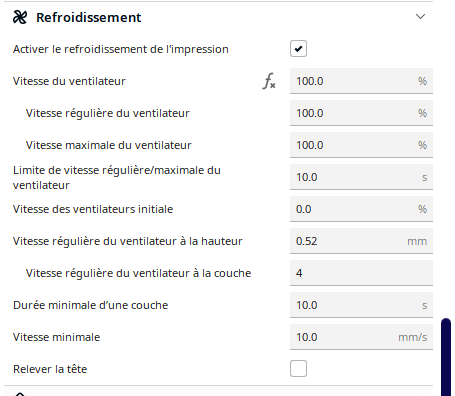Edit the Vitesse du ventilateur value field
Image resolution: width=455 pixels, height=396 pixels.
click(x=361, y=81)
